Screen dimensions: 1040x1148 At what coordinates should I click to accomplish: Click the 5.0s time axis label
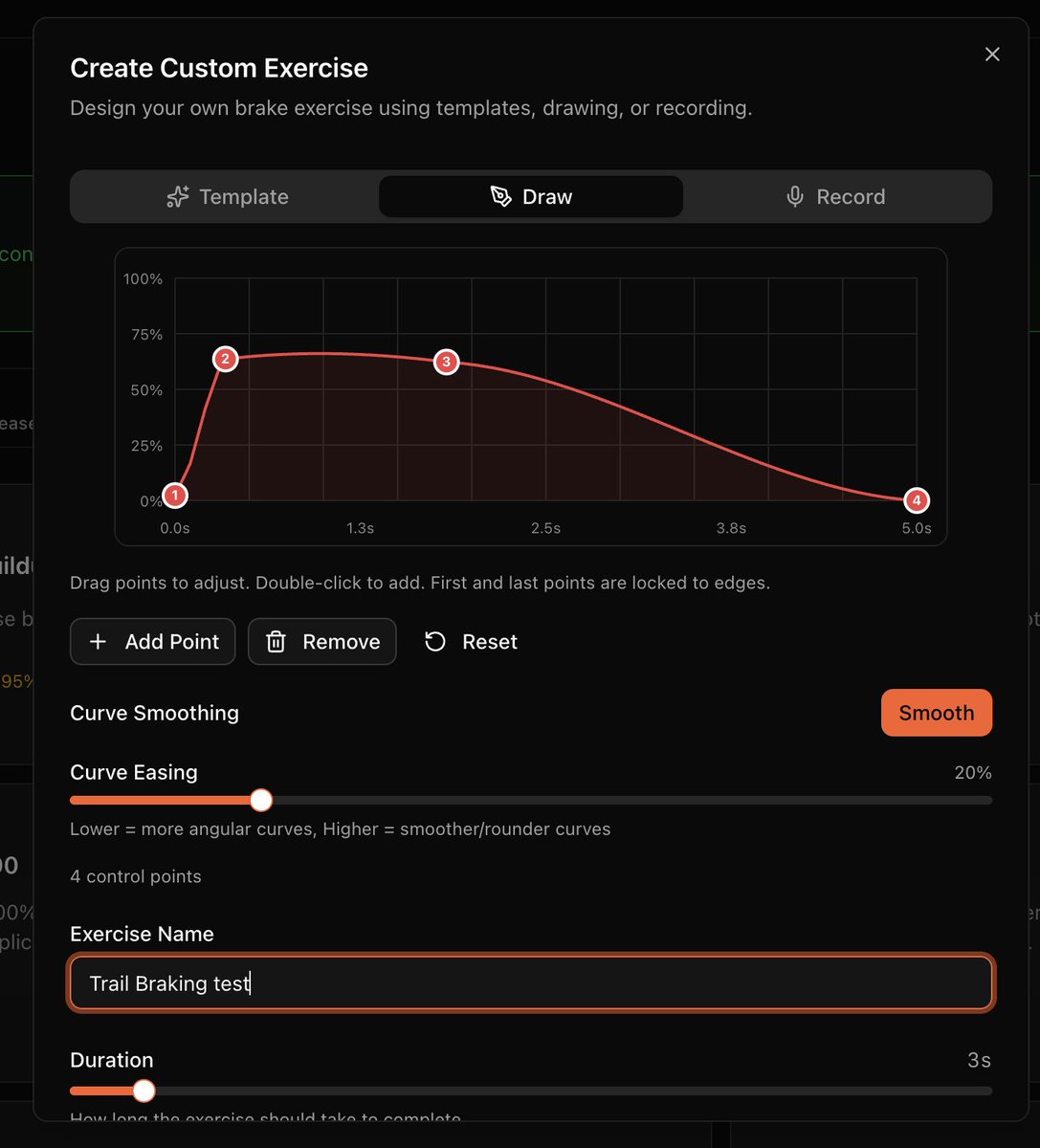tap(917, 528)
